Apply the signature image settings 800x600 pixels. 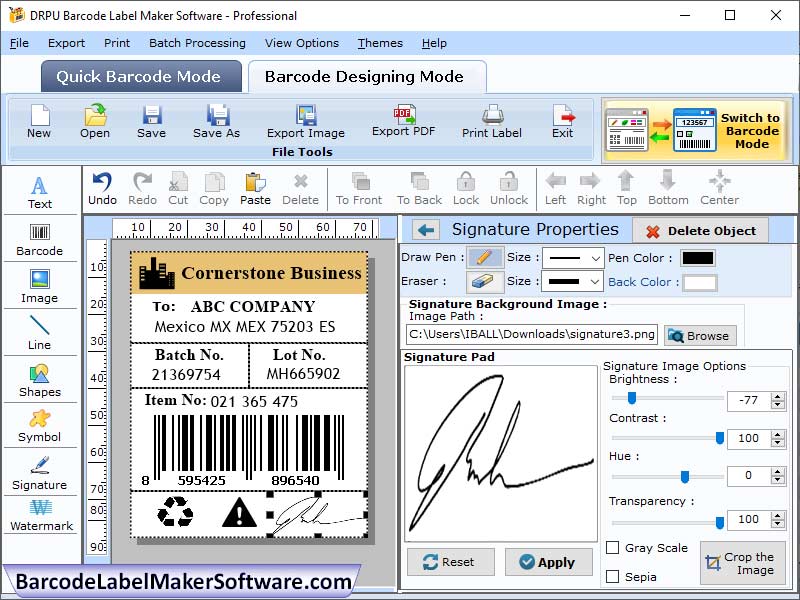click(x=548, y=562)
